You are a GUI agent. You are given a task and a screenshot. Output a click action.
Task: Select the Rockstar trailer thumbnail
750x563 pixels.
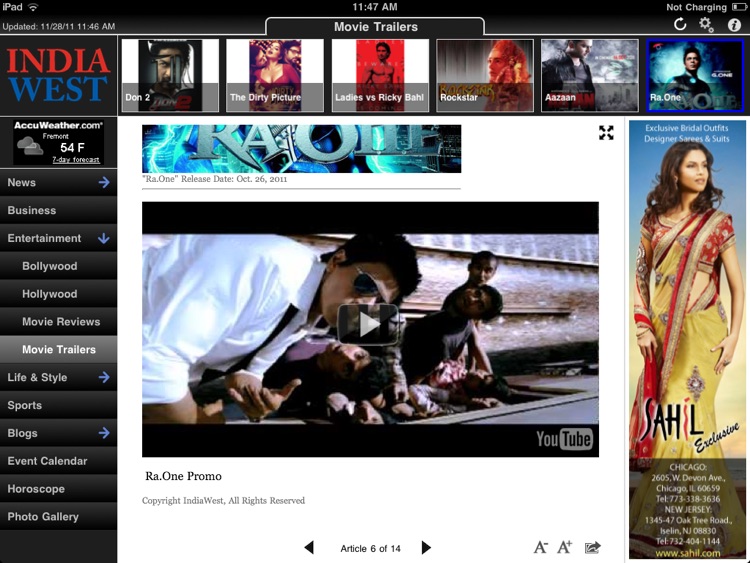(x=485, y=76)
